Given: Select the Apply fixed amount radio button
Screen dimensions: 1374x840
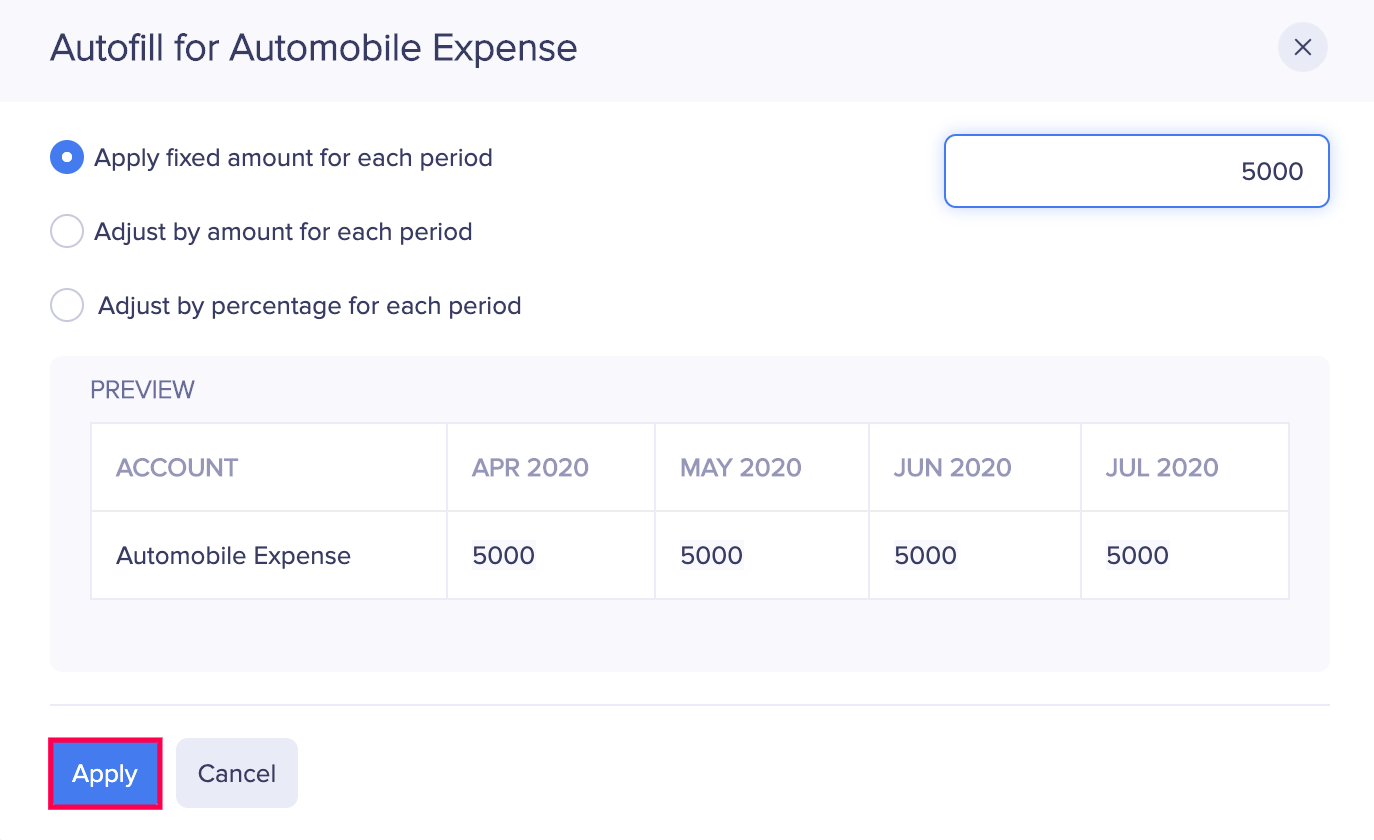Looking at the screenshot, I should click(x=66, y=157).
